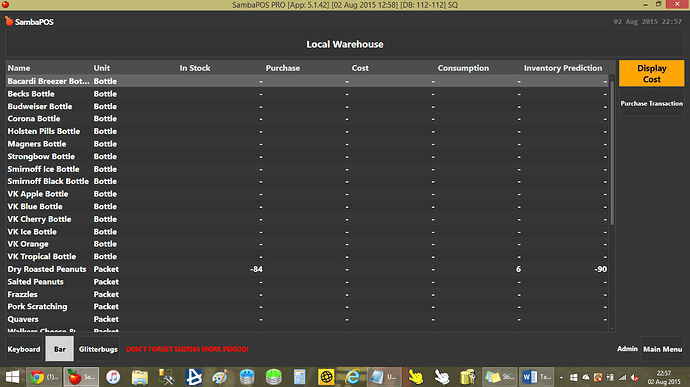Sort by the In Stock column header

pyautogui.click(x=195, y=68)
